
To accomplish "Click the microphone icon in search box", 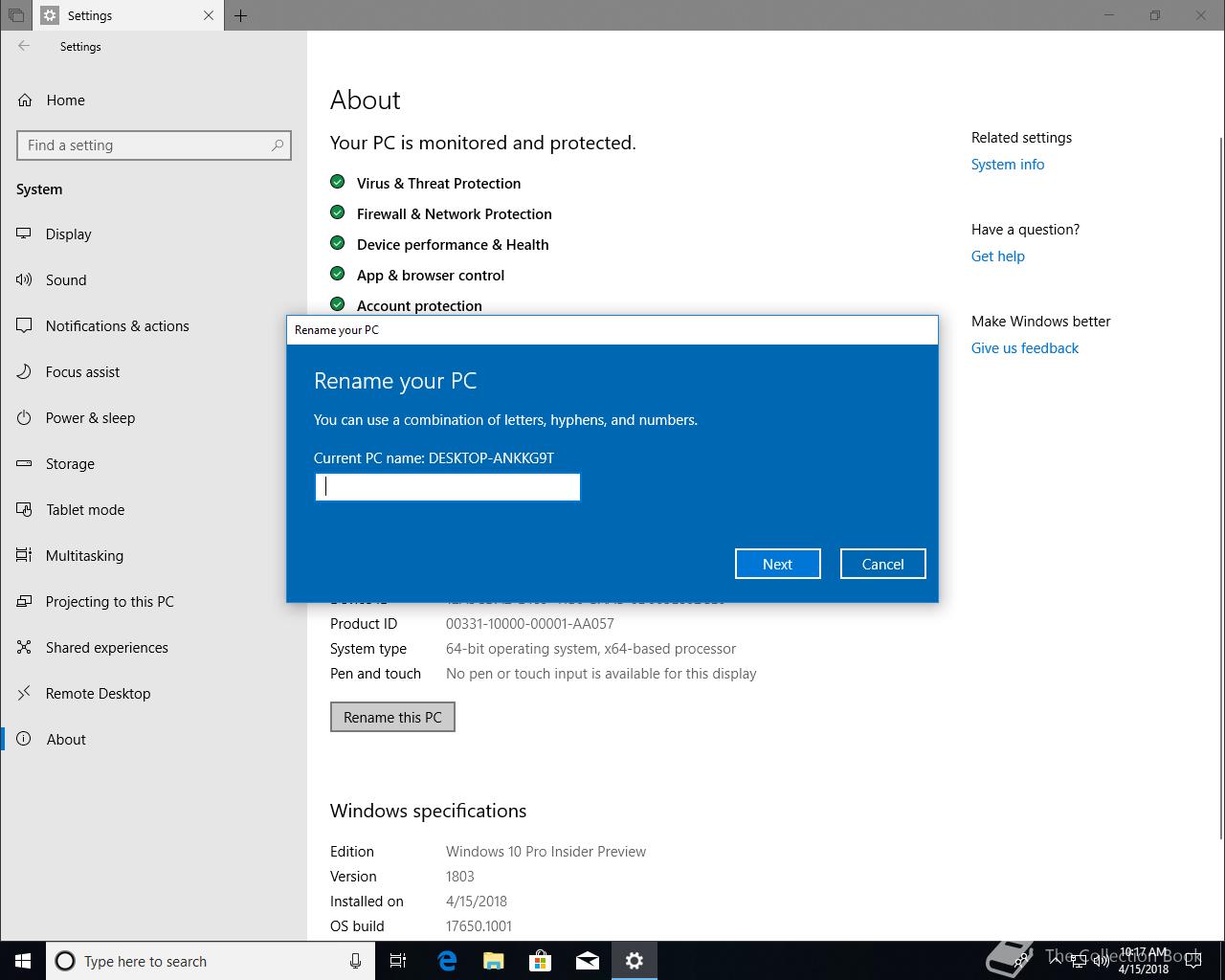I will click(355, 961).
